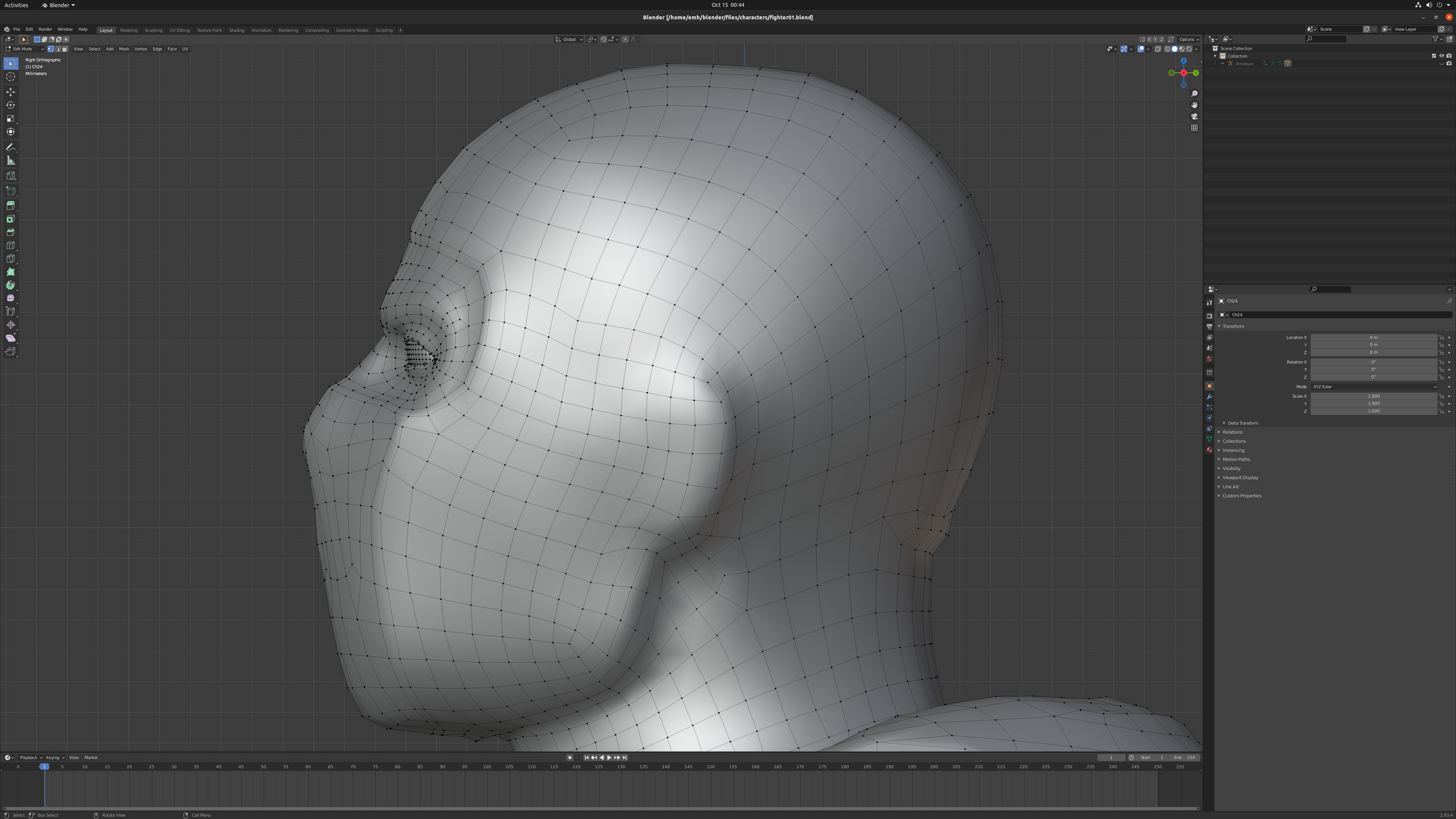Activate the Scale tool

coord(11,119)
